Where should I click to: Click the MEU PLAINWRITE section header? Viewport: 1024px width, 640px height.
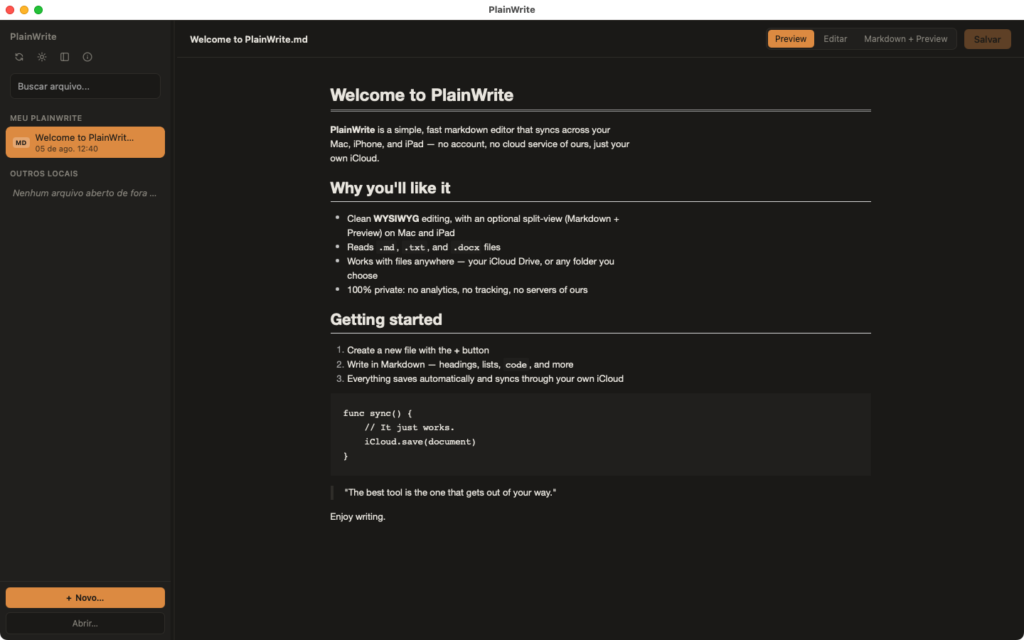(x=46, y=118)
